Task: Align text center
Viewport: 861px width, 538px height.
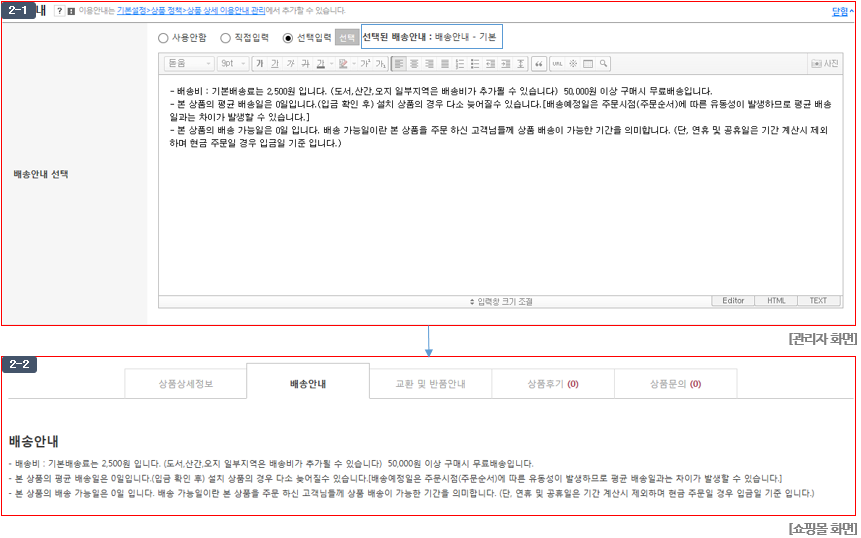Action: click(x=414, y=64)
